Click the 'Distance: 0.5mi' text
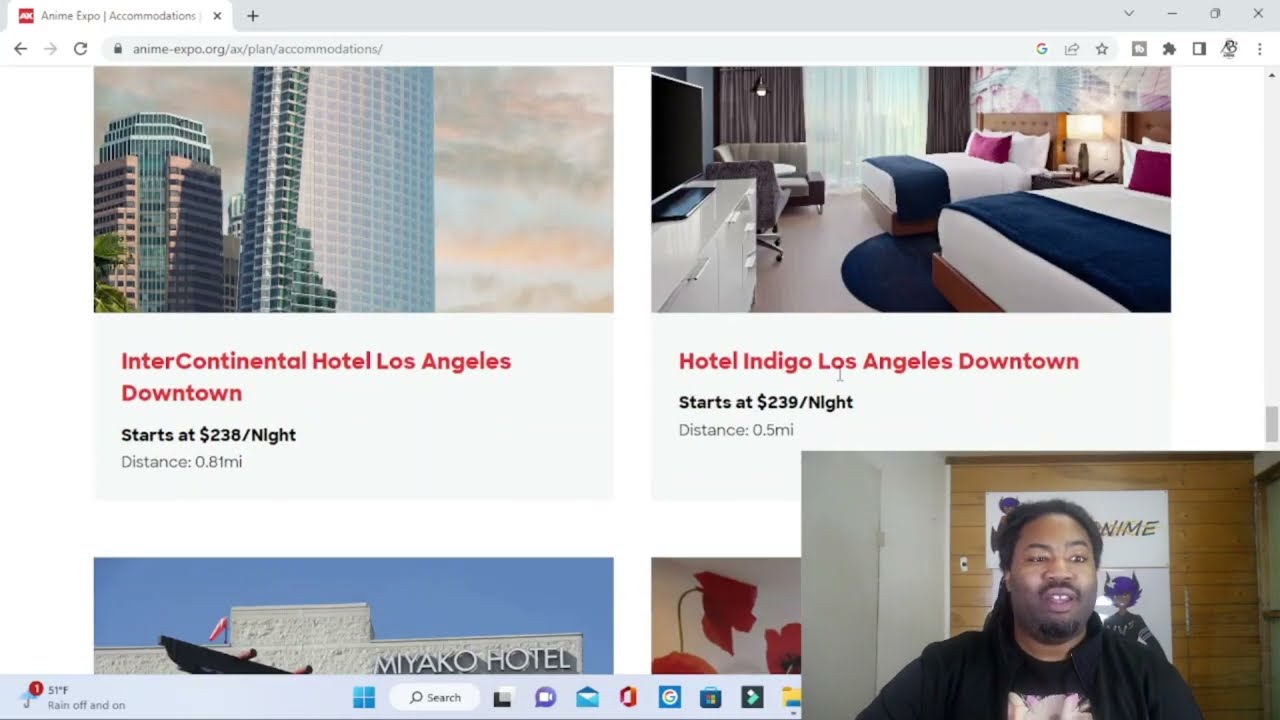This screenshot has width=1280, height=720. pos(736,430)
